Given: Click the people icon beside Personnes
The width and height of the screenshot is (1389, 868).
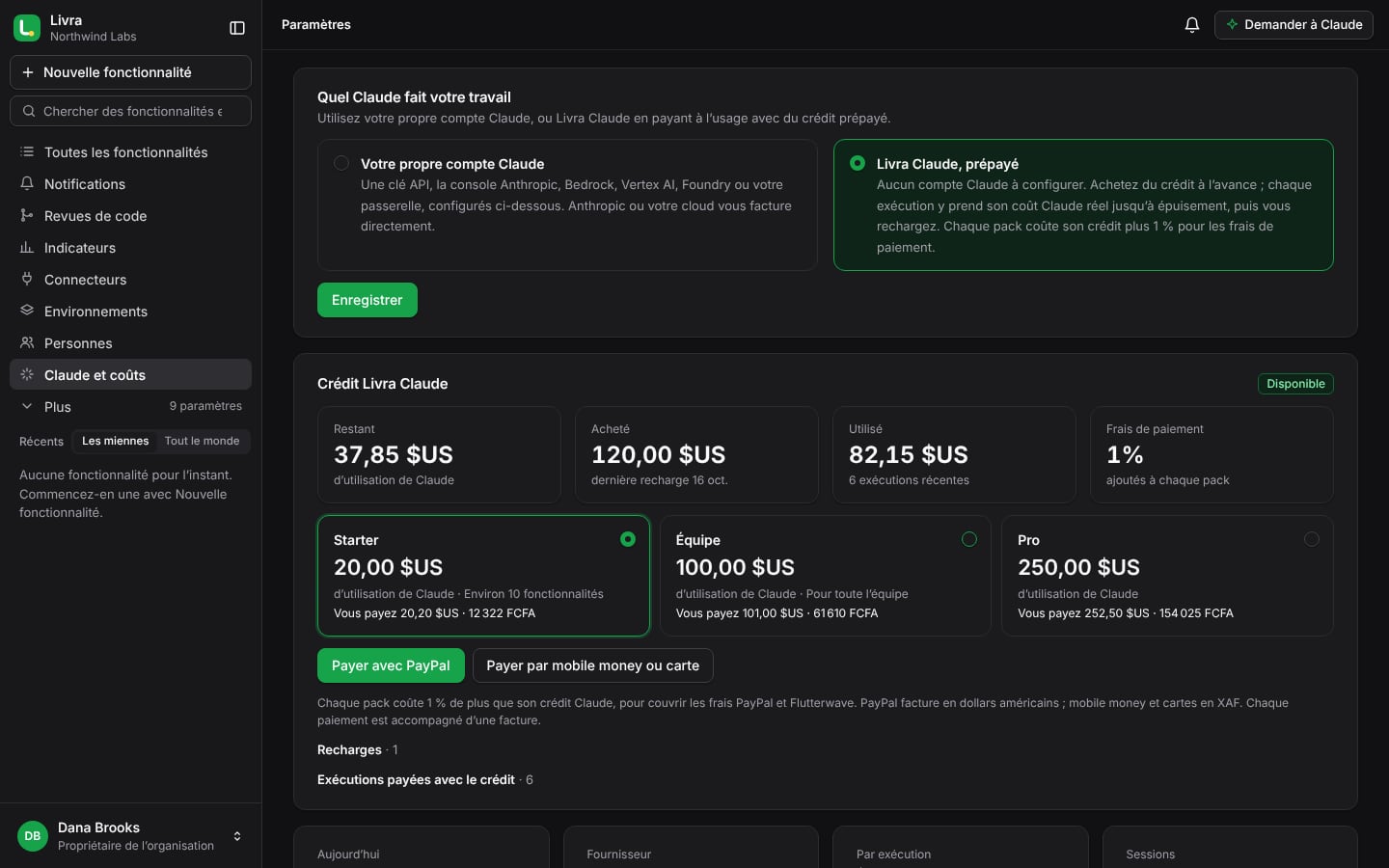Looking at the screenshot, I should (27, 343).
